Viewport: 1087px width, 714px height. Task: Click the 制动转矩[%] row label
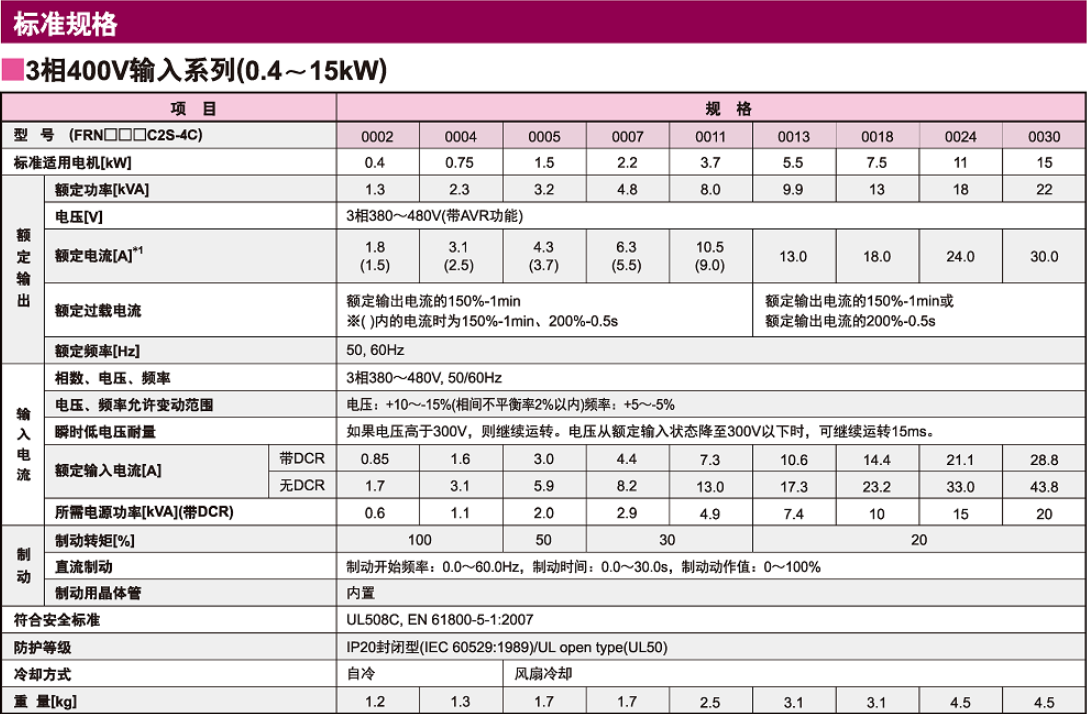(95, 541)
